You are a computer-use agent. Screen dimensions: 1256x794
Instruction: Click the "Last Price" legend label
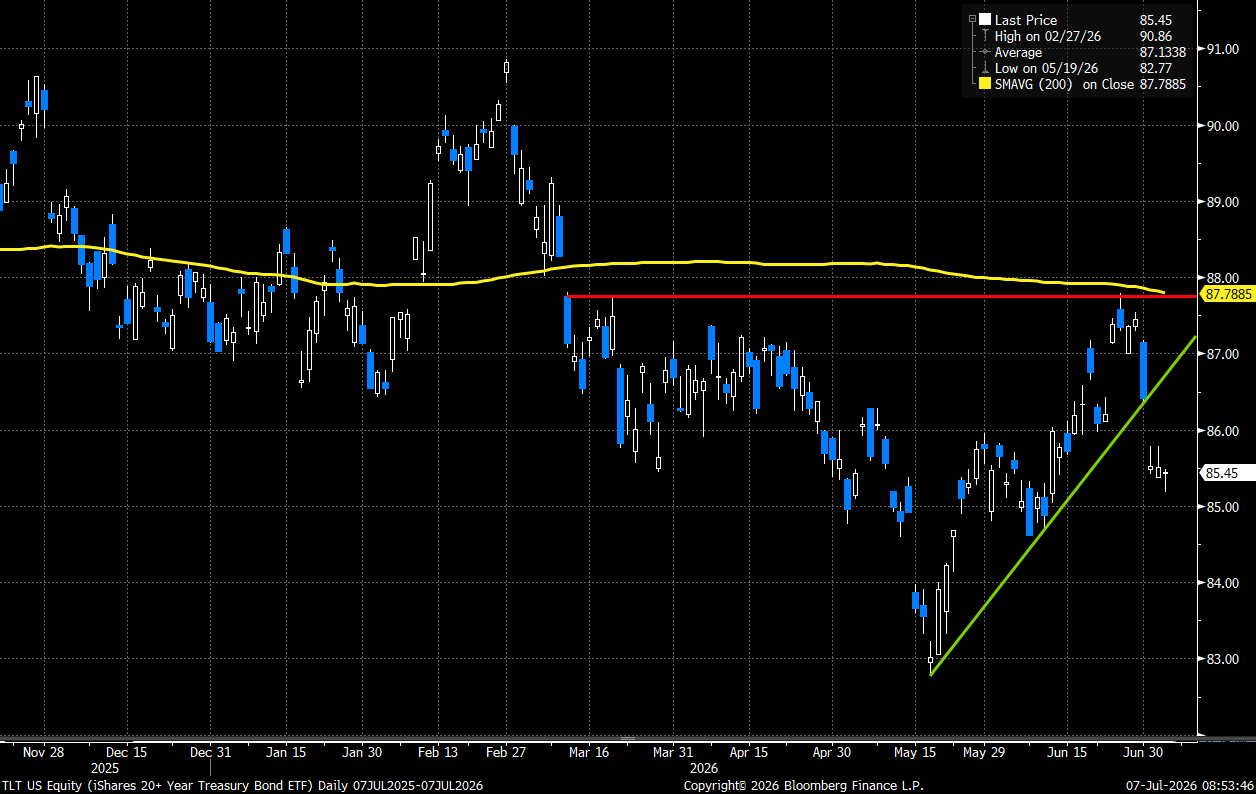click(1026, 20)
